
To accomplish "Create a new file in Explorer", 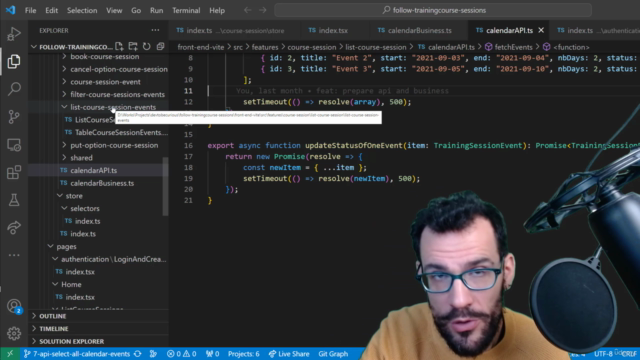I will pyautogui.click(x=119, y=47).
